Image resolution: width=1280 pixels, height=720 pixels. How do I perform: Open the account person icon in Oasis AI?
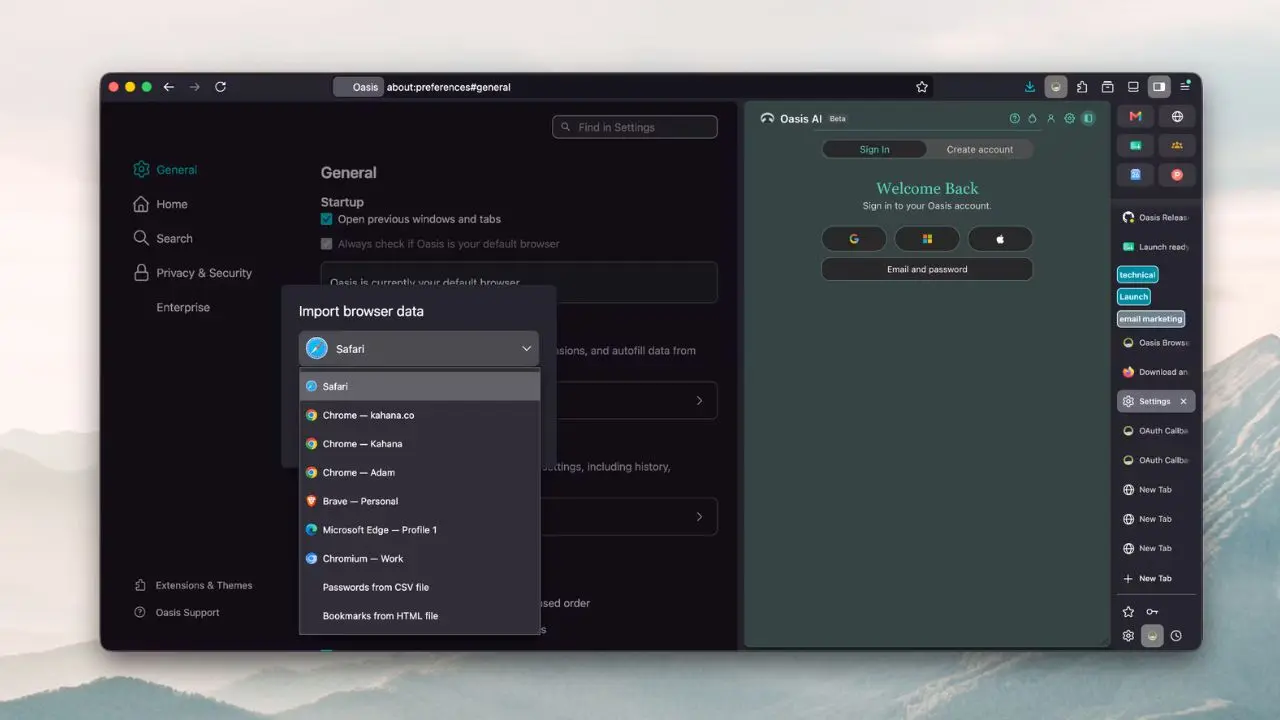(x=1051, y=118)
